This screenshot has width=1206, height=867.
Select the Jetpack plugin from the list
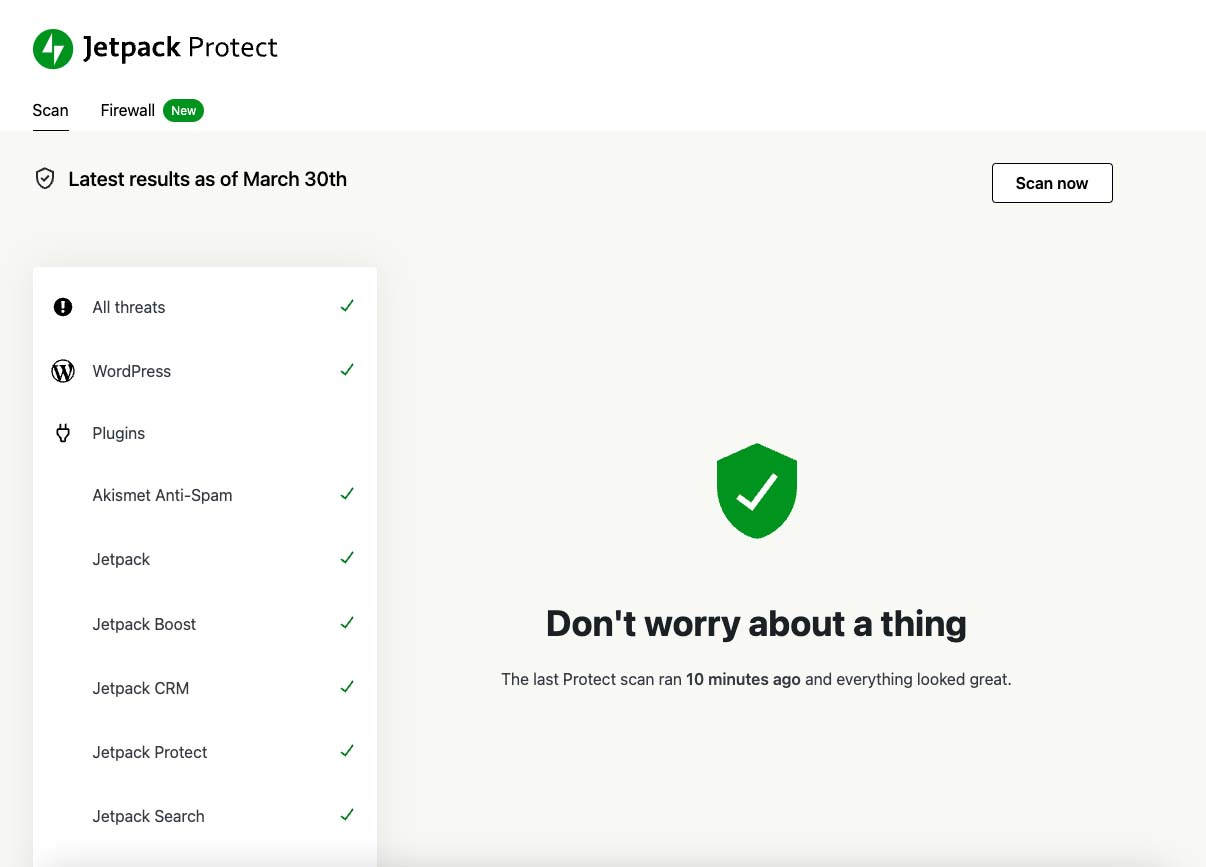121,559
